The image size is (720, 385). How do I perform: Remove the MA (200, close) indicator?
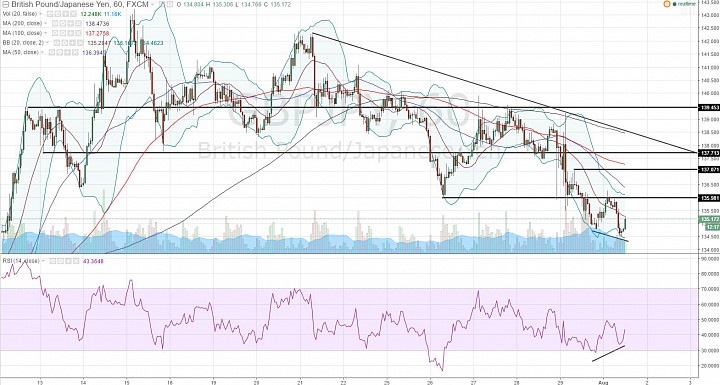point(79,23)
